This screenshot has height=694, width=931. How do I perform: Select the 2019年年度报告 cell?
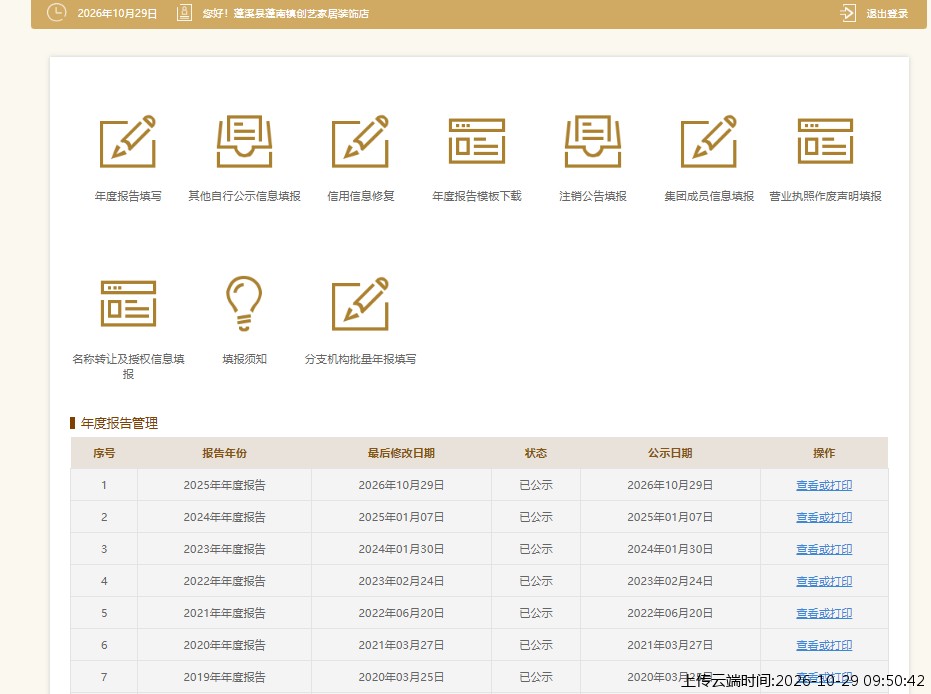(224, 677)
